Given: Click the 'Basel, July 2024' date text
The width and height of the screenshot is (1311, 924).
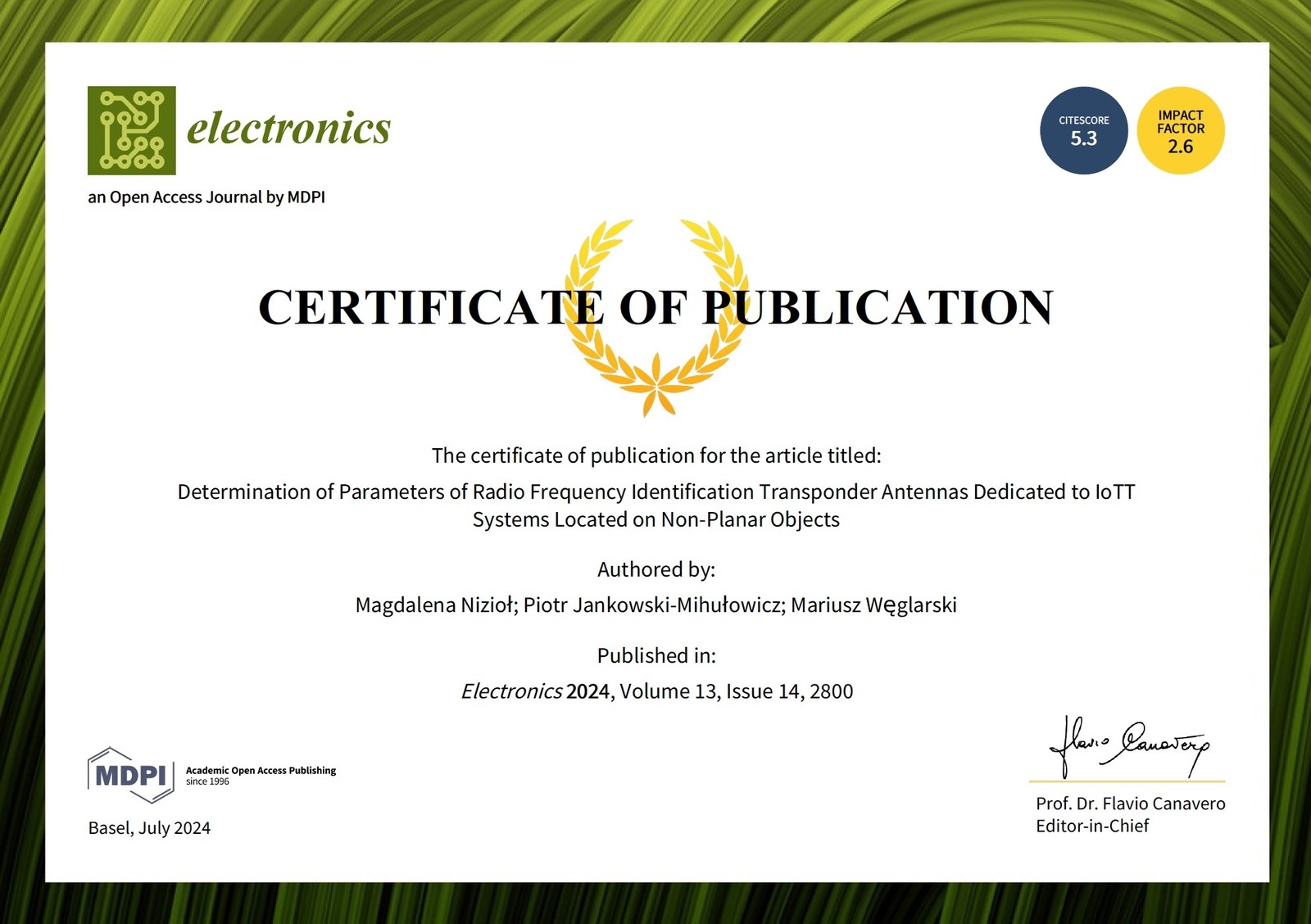Looking at the screenshot, I should click(149, 828).
